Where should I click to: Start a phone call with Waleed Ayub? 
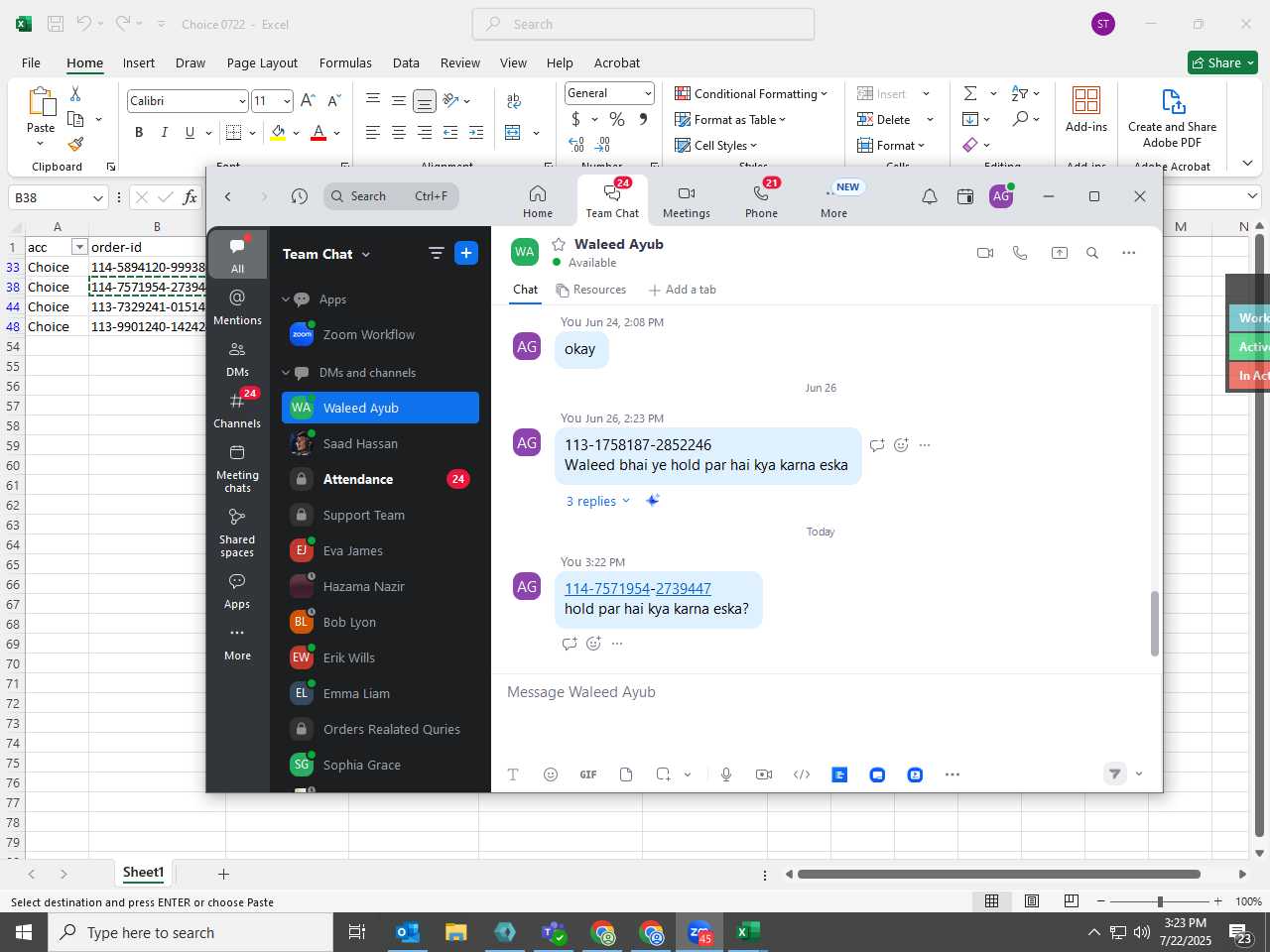pyautogui.click(x=1020, y=253)
